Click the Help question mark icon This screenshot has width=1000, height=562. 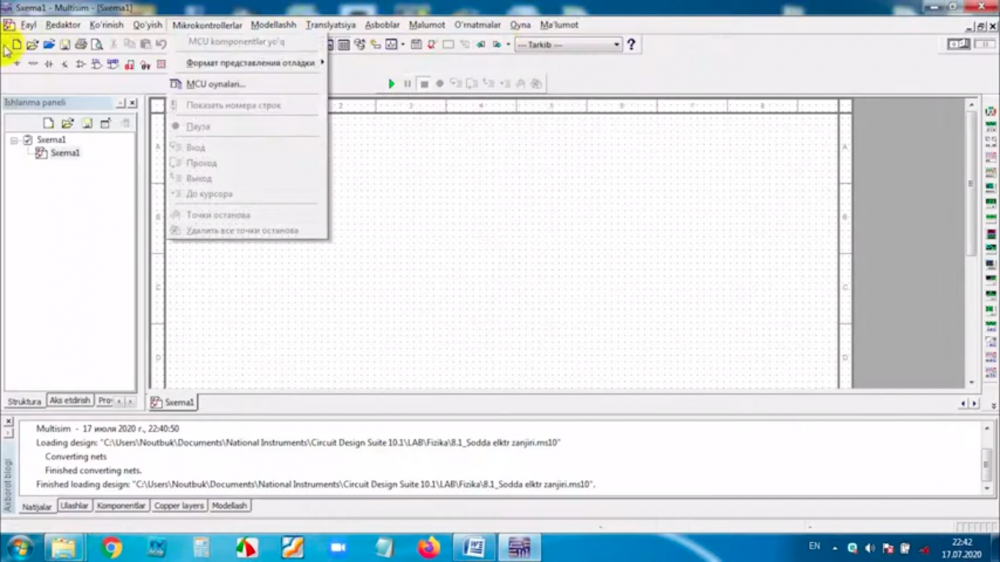tap(632, 45)
